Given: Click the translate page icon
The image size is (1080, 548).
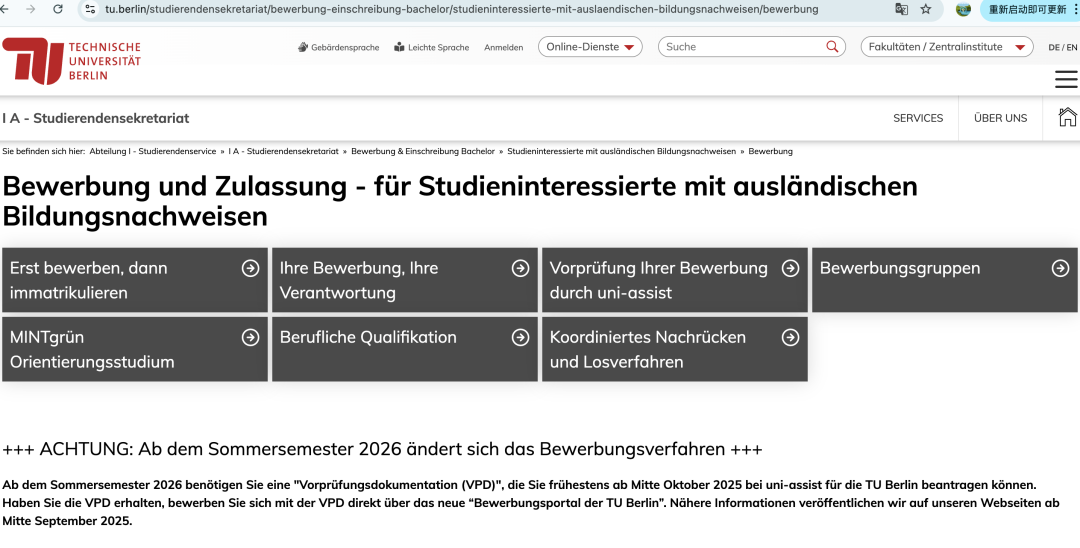Looking at the screenshot, I should (x=902, y=9).
